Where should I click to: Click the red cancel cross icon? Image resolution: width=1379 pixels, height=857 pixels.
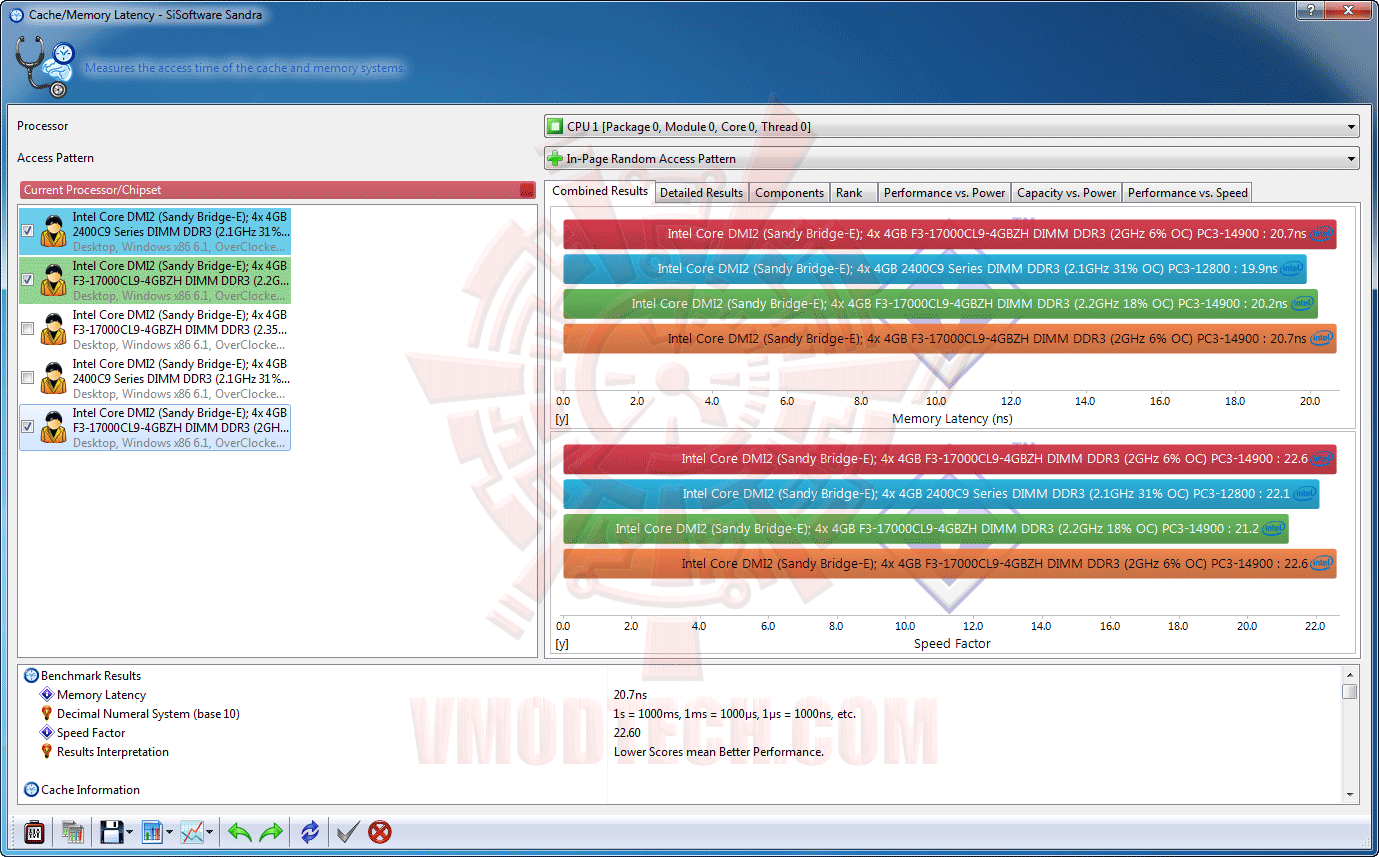380,831
